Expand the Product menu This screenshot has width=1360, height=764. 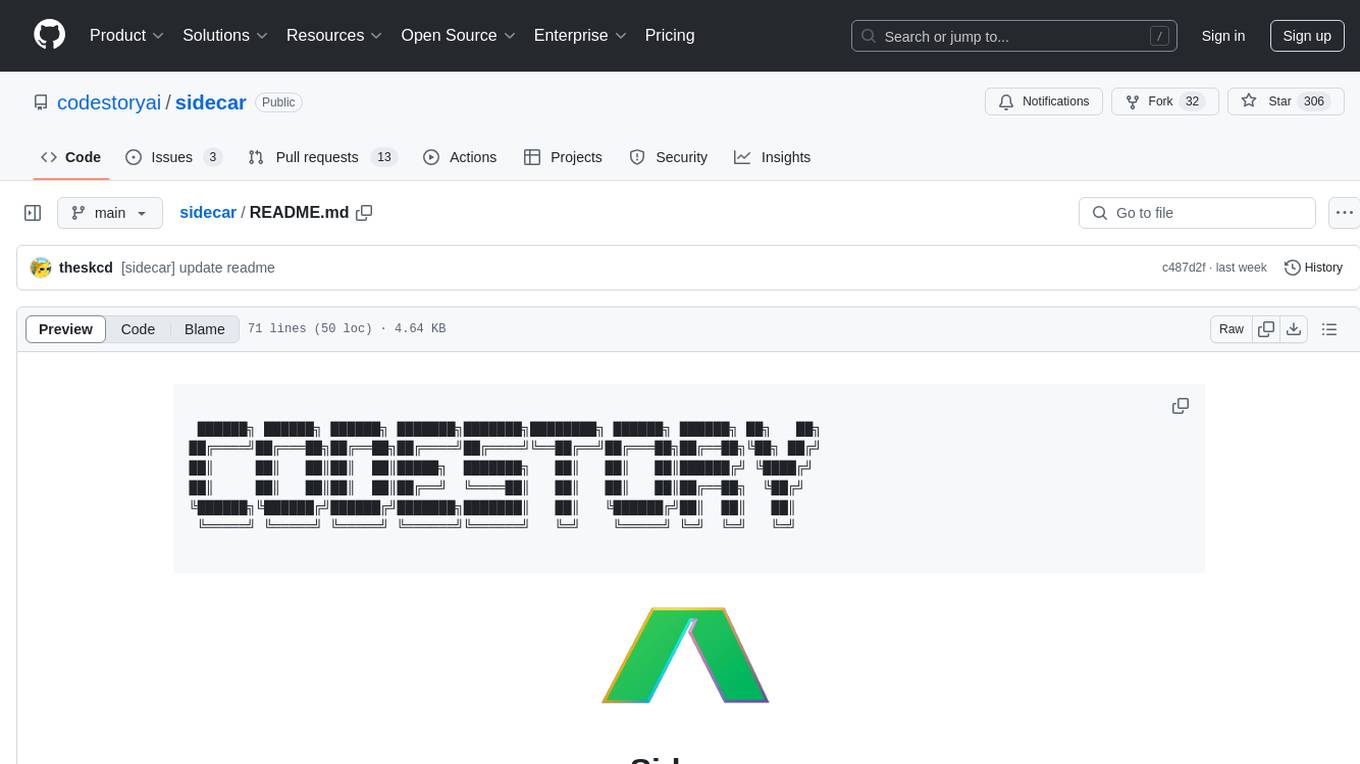click(126, 35)
